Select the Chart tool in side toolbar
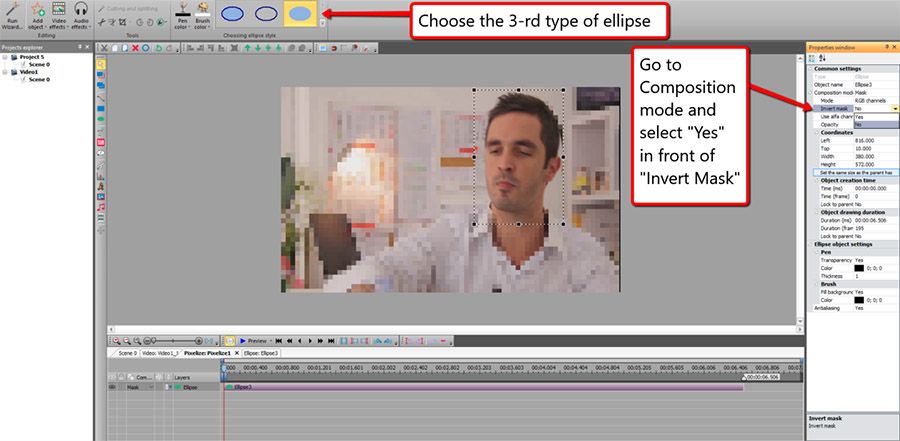 point(101,175)
